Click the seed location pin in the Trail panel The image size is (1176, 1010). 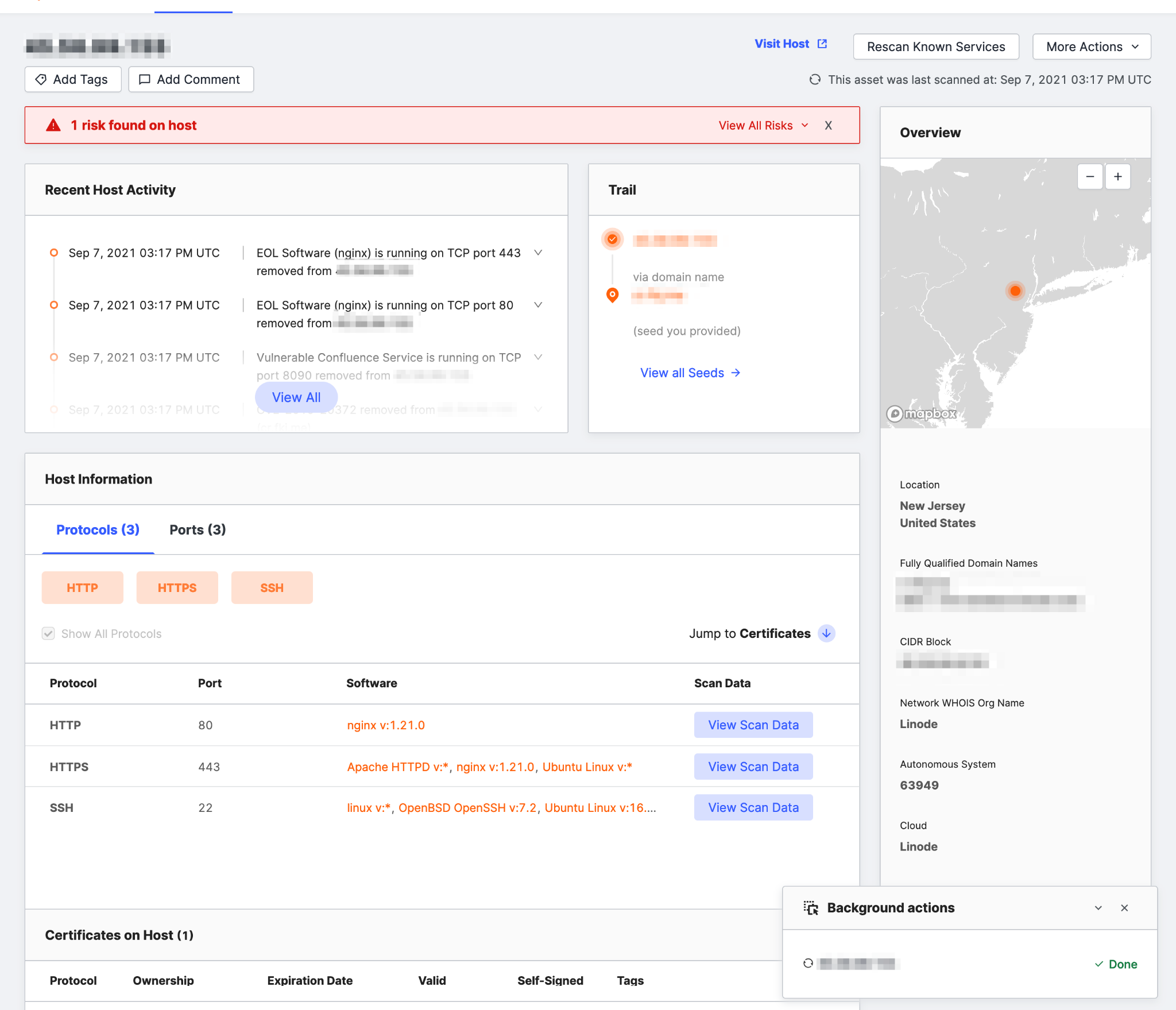612,295
